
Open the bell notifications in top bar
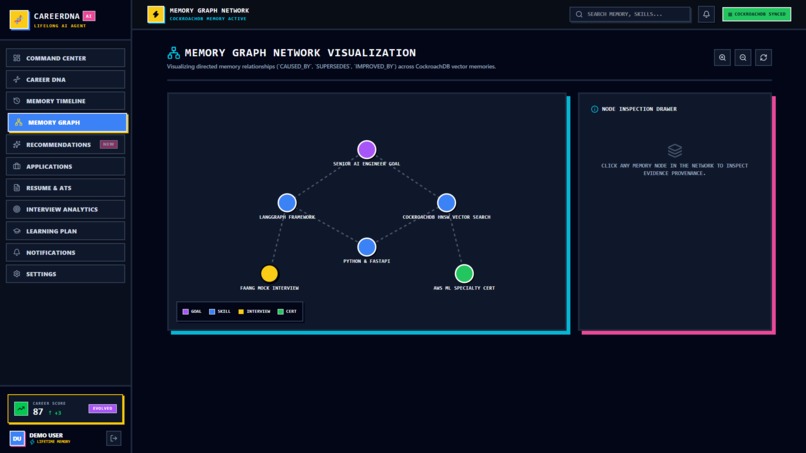pyautogui.click(x=706, y=14)
